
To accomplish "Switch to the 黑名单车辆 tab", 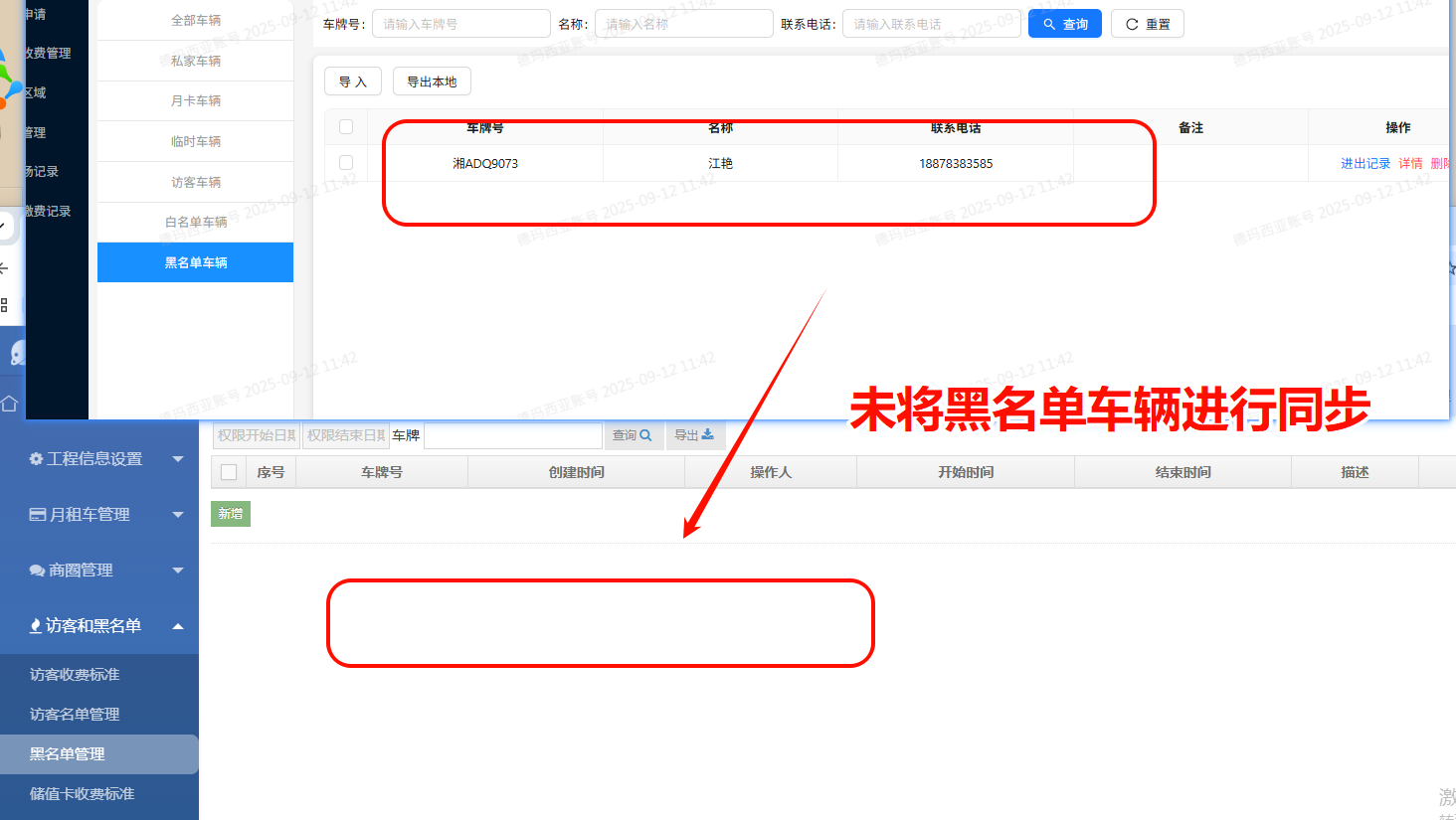I will [x=195, y=262].
